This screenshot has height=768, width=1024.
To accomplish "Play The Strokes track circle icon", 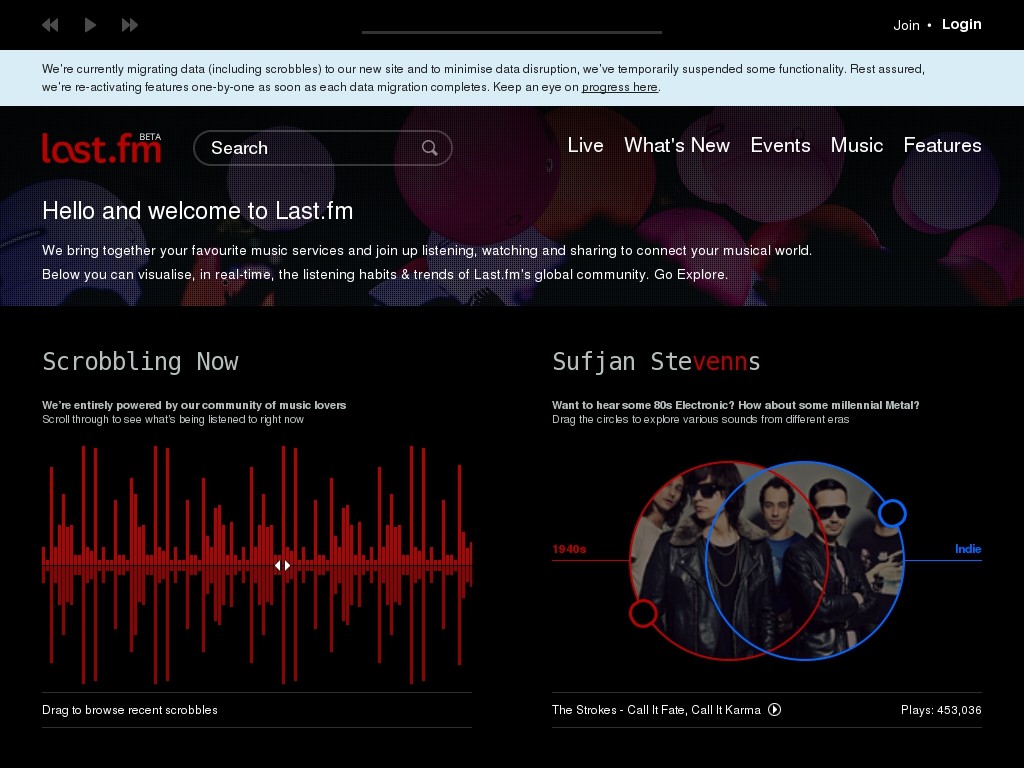I will pyautogui.click(x=775, y=710).
